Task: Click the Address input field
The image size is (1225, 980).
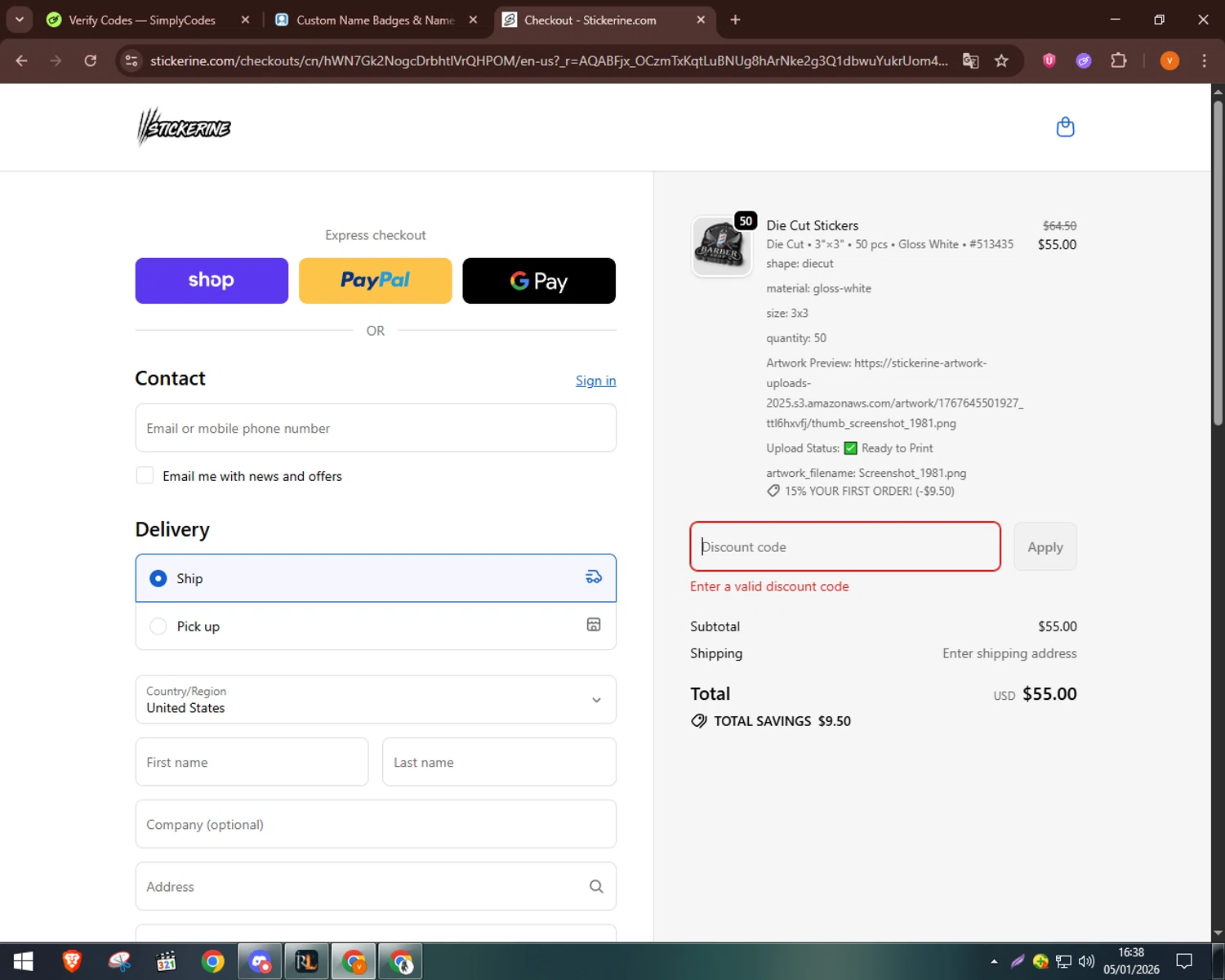Action: click(x=376, y=886)
